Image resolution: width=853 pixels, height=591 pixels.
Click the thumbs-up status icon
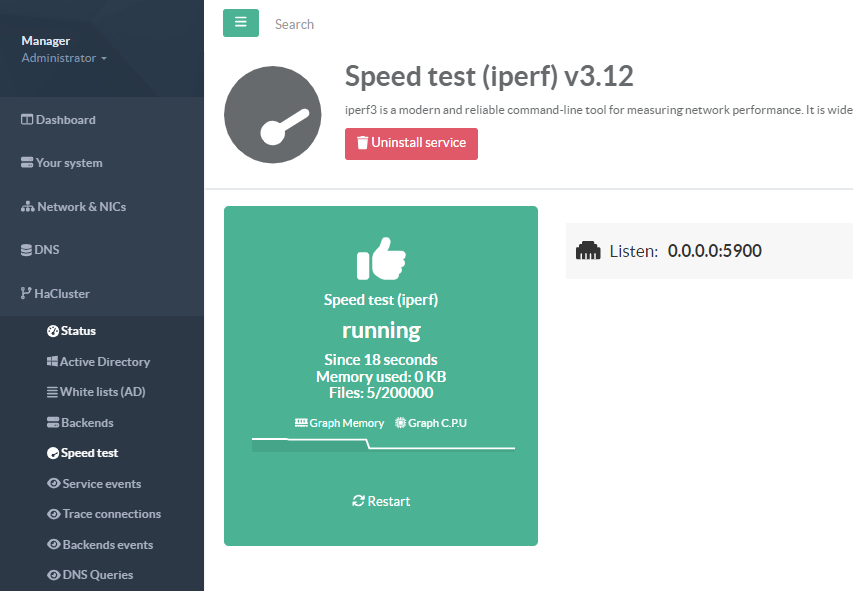coord(380,258)
